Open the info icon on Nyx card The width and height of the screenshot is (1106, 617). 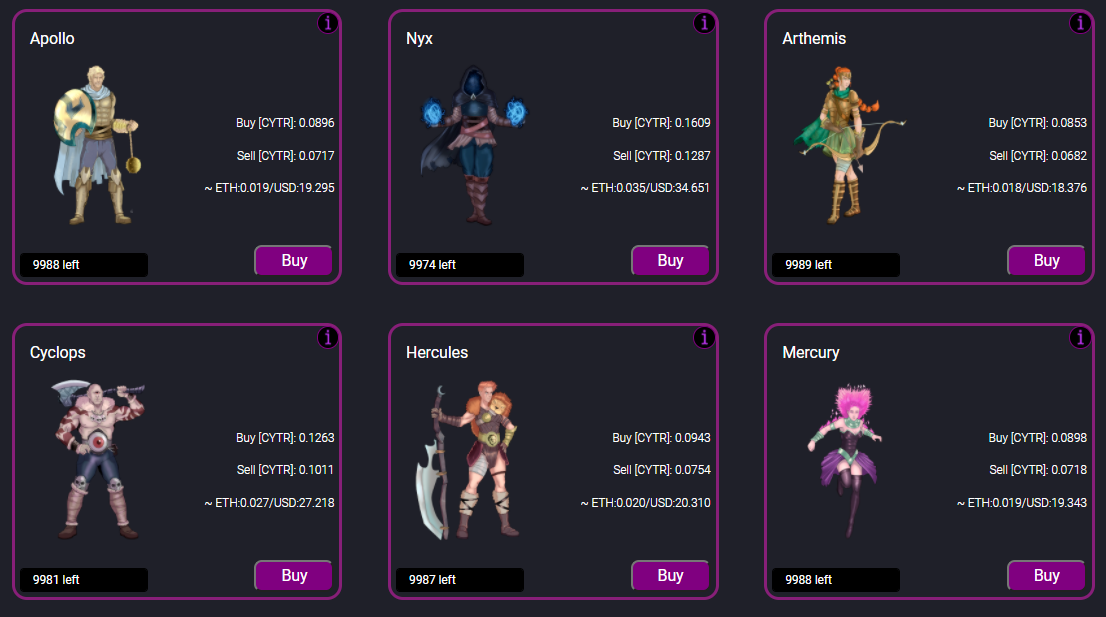(704, 23)
